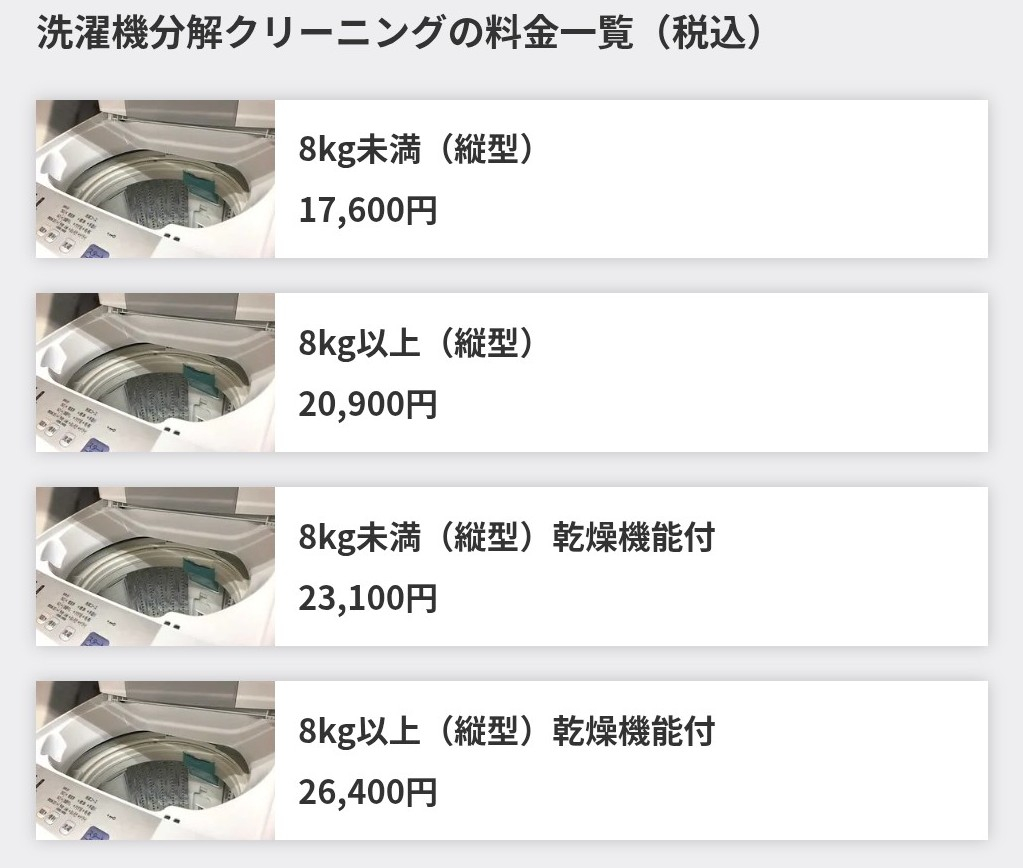Select the 26,400円 price text
This screenshot has width=1023, height=868.
click(368, 793)
